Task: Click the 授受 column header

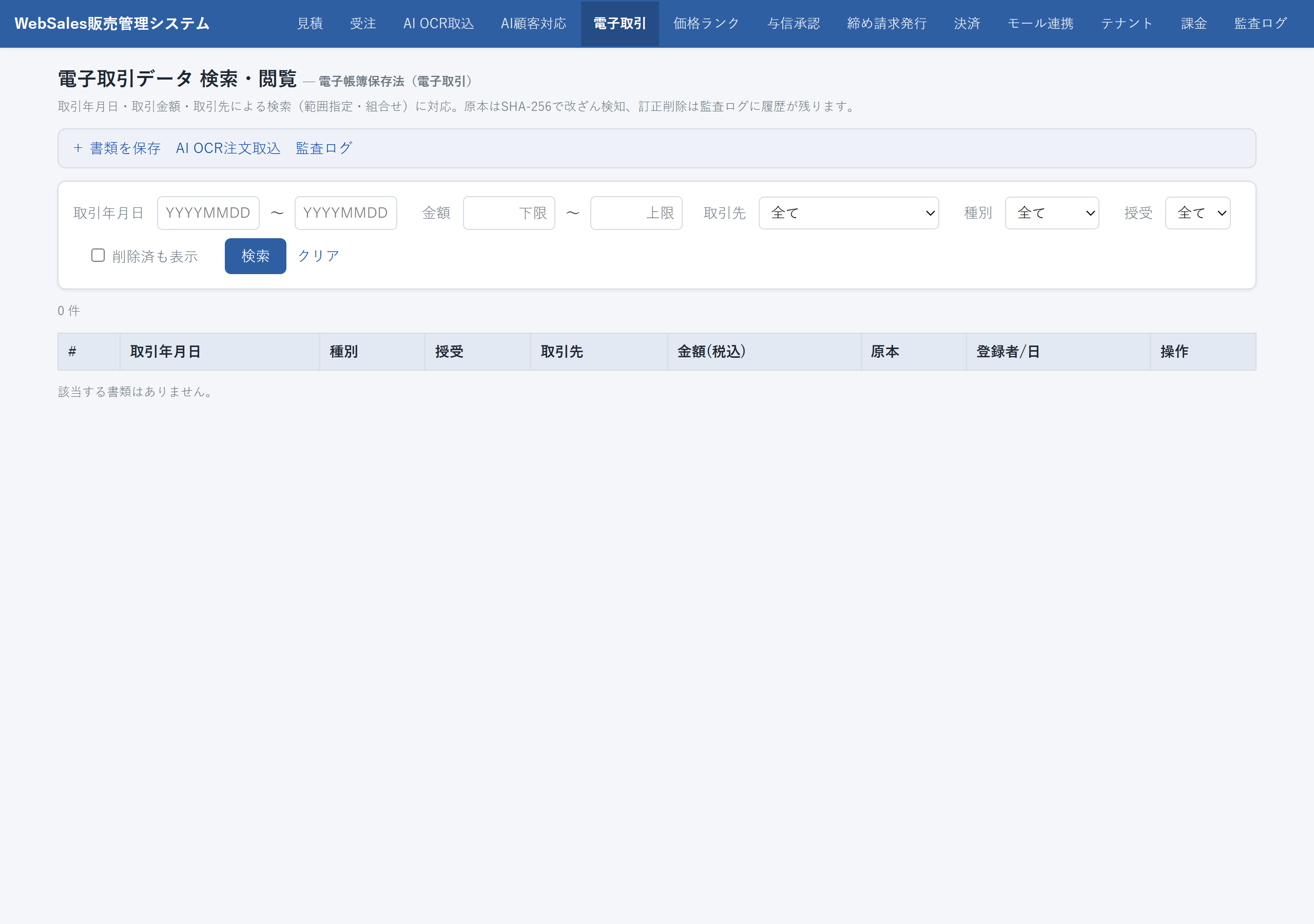Action: [x=477, y=352]
